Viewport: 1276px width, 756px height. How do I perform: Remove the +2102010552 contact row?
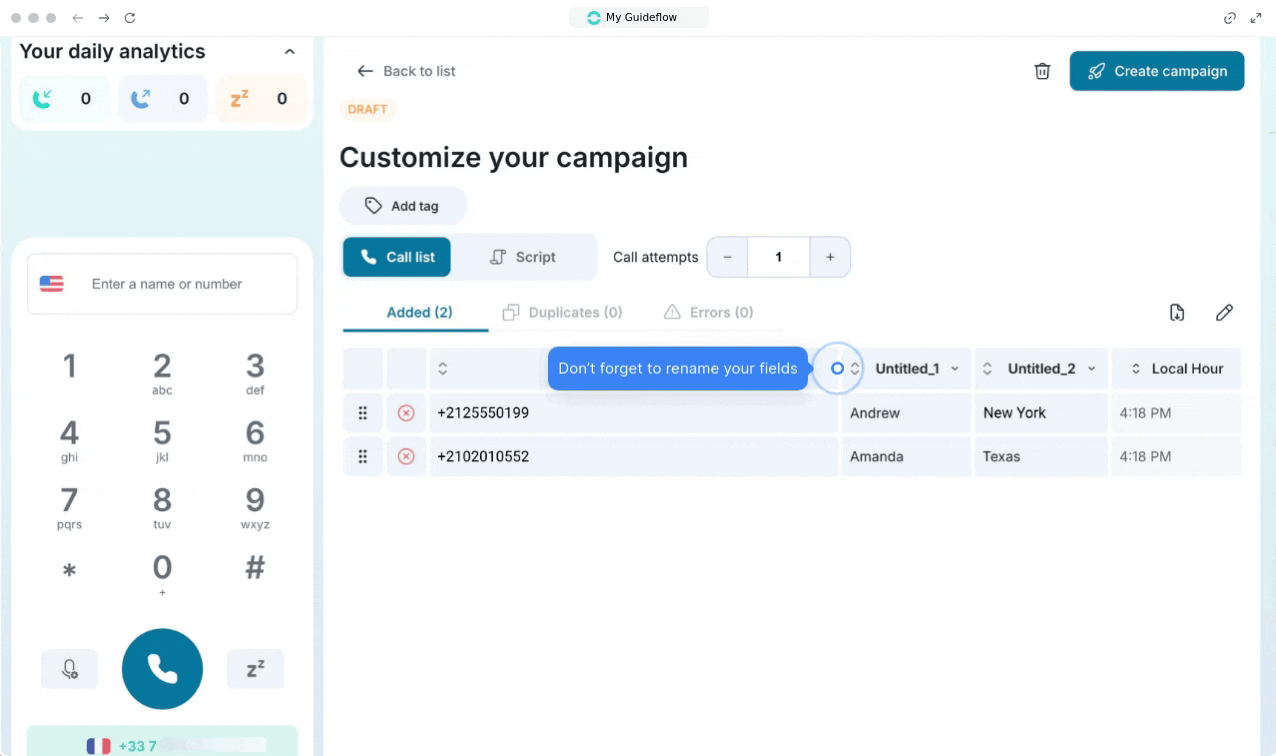point(406,457)
